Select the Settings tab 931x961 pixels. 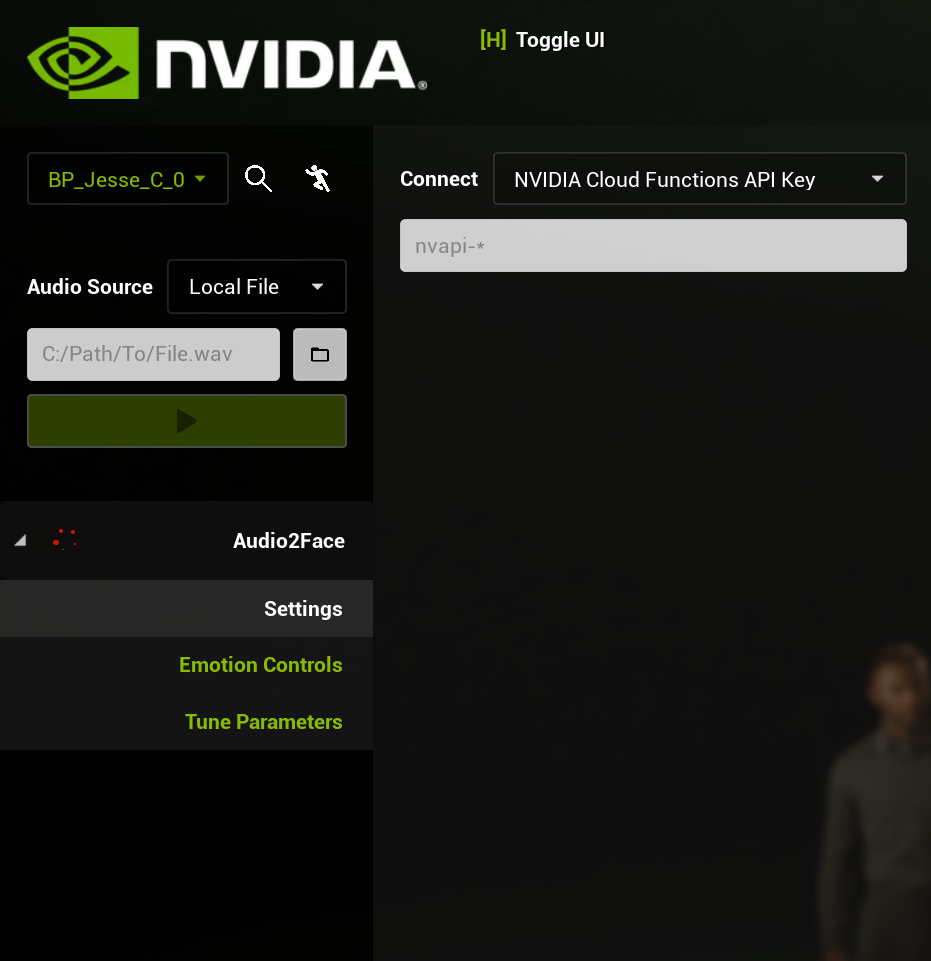pyautogui.click(x=186, y=609)
